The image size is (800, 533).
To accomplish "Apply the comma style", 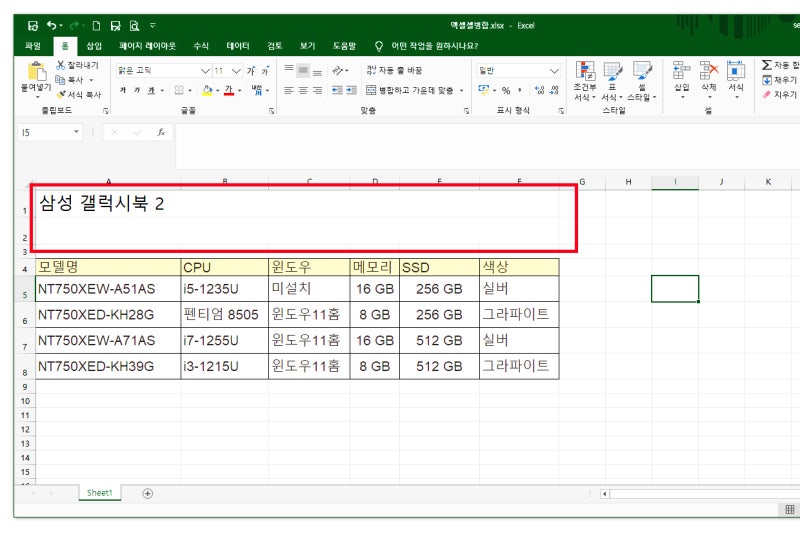I will [x=520, y=90].
